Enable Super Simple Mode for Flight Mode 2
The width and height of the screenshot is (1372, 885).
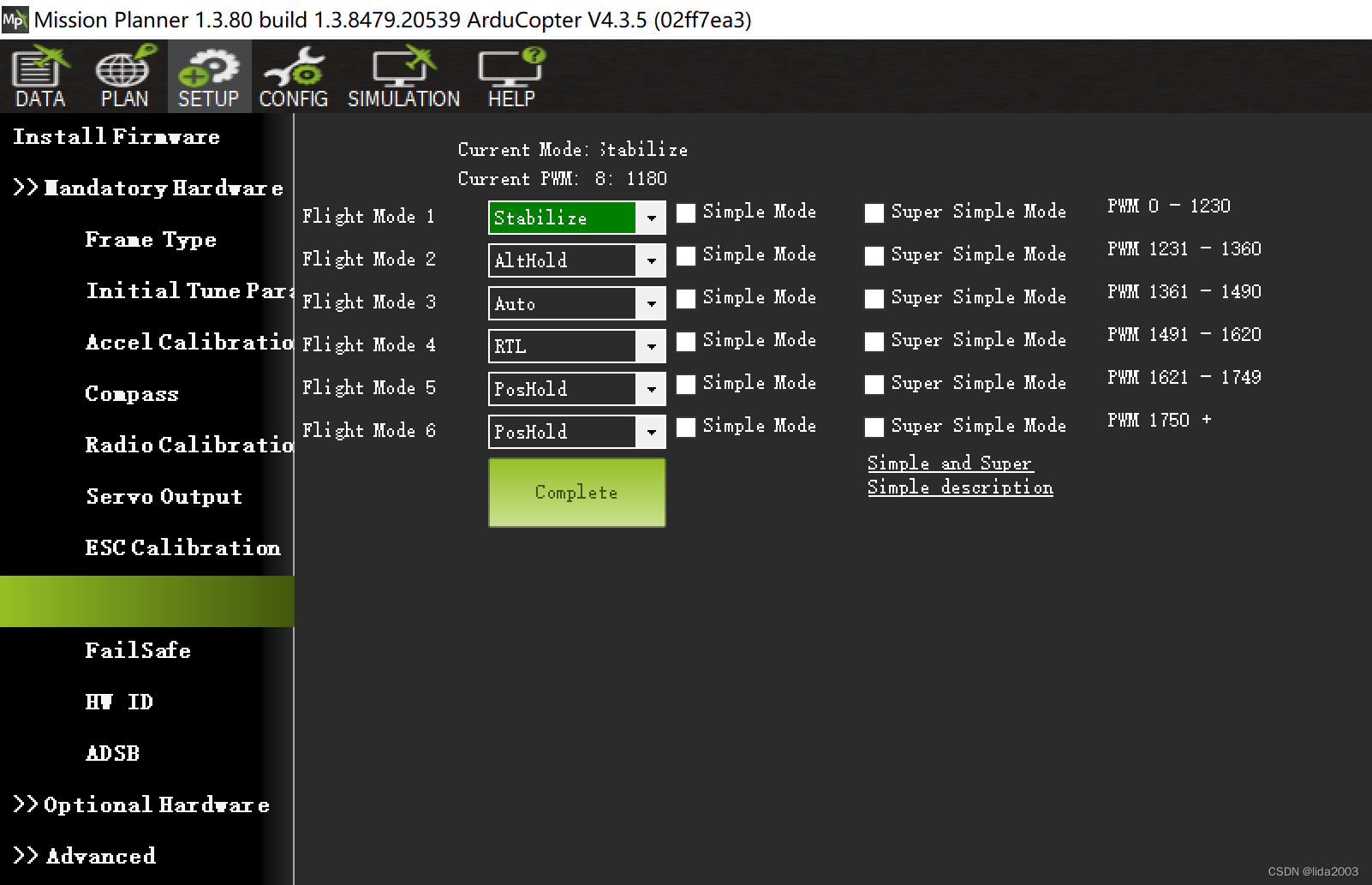(x=874, y=256)
